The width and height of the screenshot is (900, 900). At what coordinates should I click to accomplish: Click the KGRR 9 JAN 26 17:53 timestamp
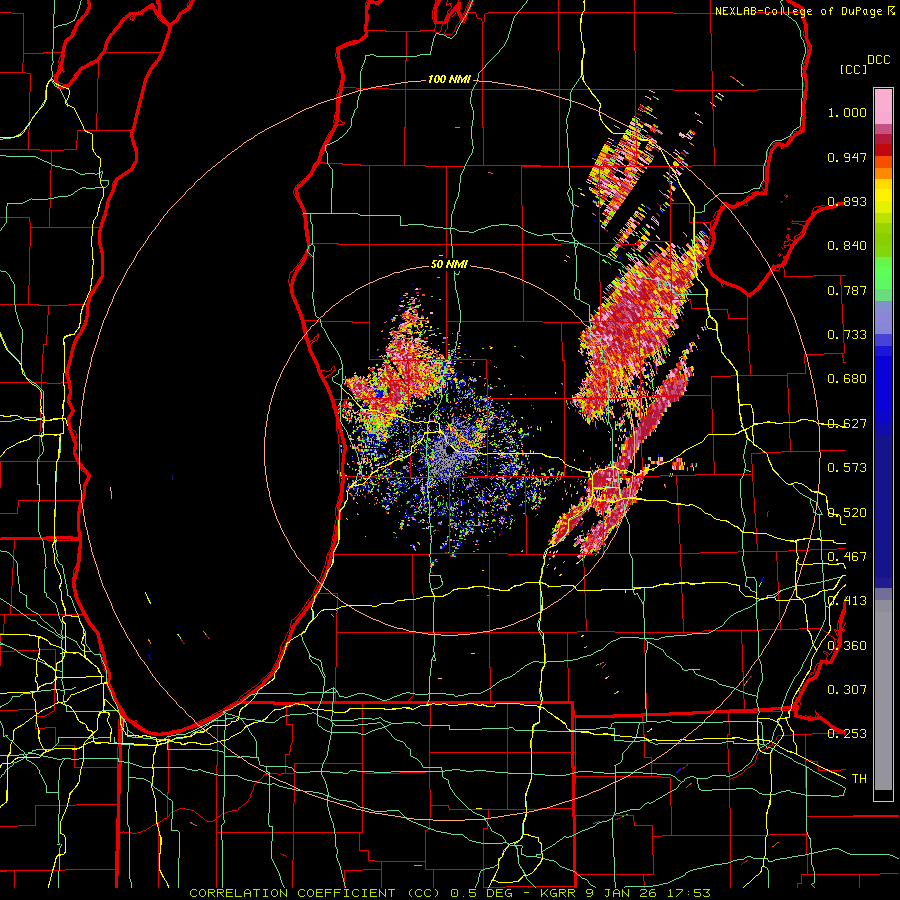(626, 893)
